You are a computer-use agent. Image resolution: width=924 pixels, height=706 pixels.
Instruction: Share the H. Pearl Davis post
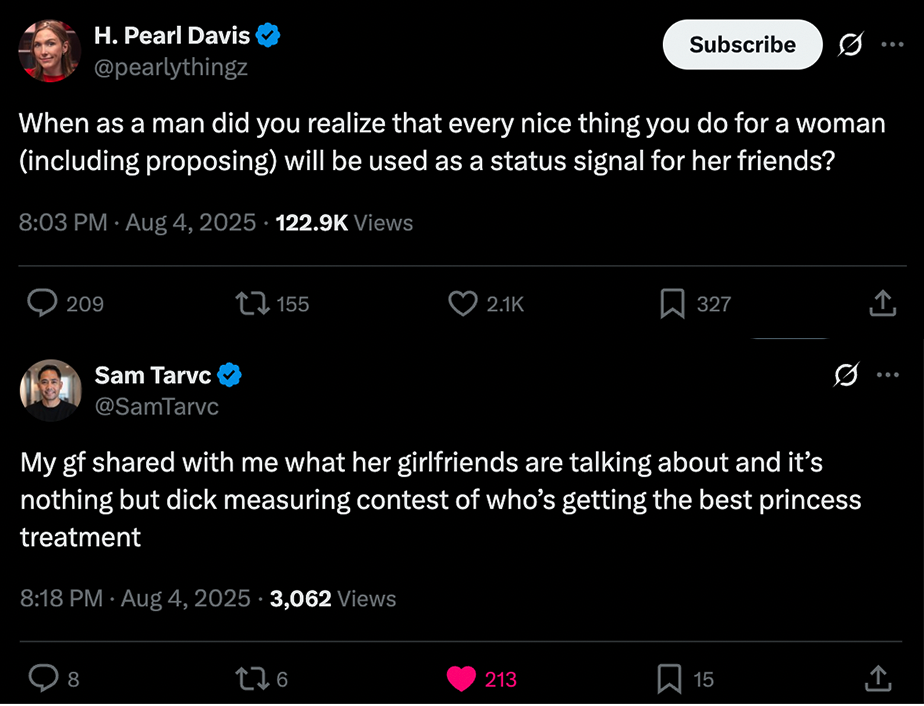[882, 303]
